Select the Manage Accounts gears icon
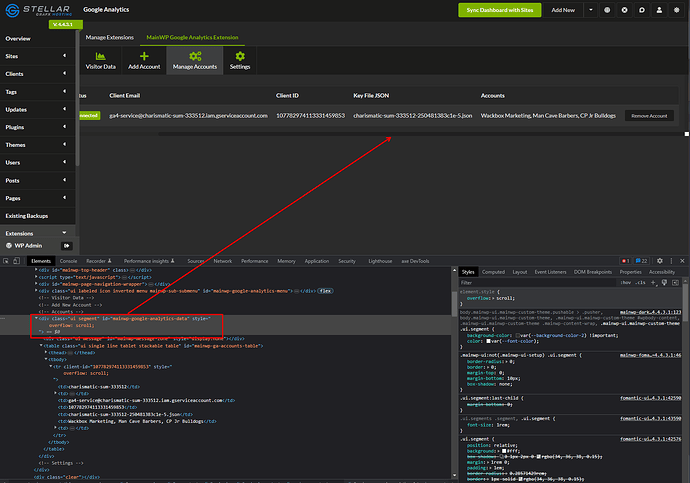The width and height of the screenshot is (690, 483). (x=195, y=56)
